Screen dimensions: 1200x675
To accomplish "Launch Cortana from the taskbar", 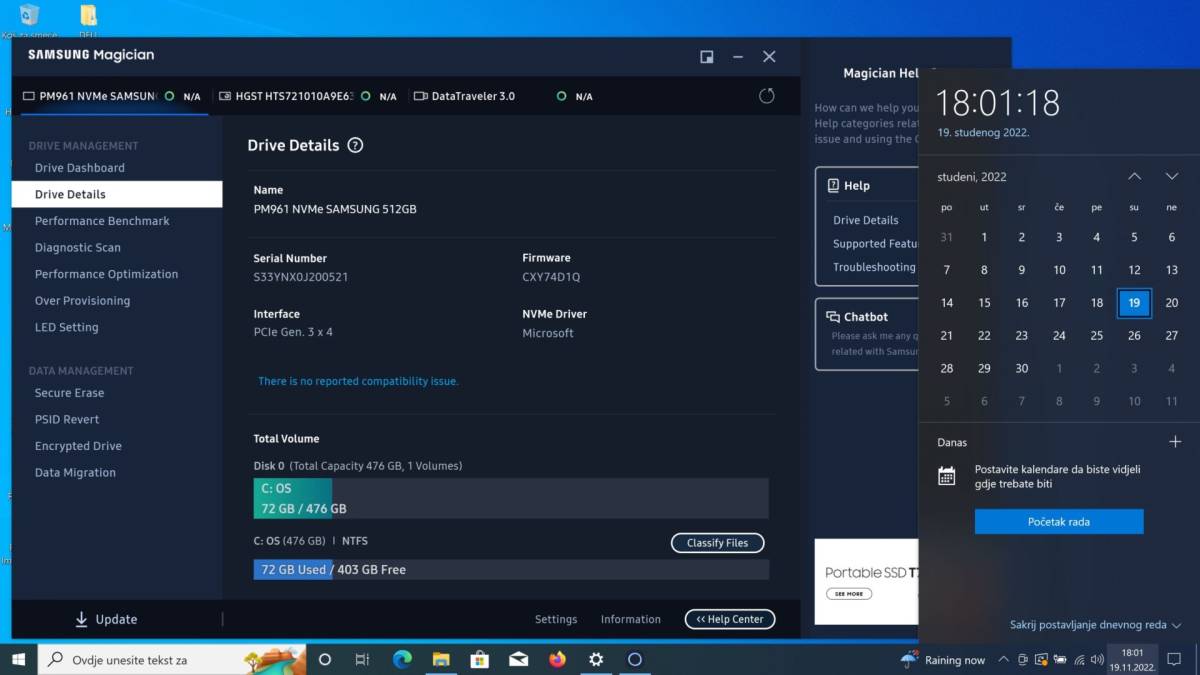I will coord(325,659).
